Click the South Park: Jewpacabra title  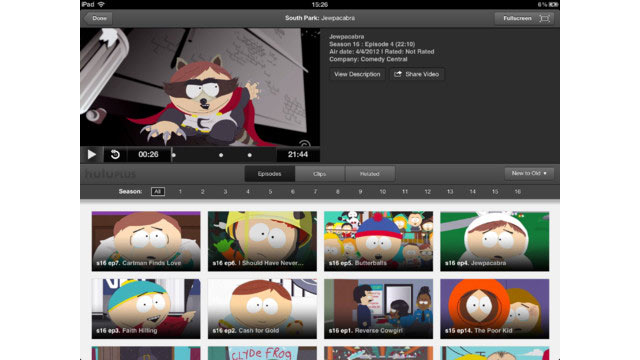click(320, 18)
